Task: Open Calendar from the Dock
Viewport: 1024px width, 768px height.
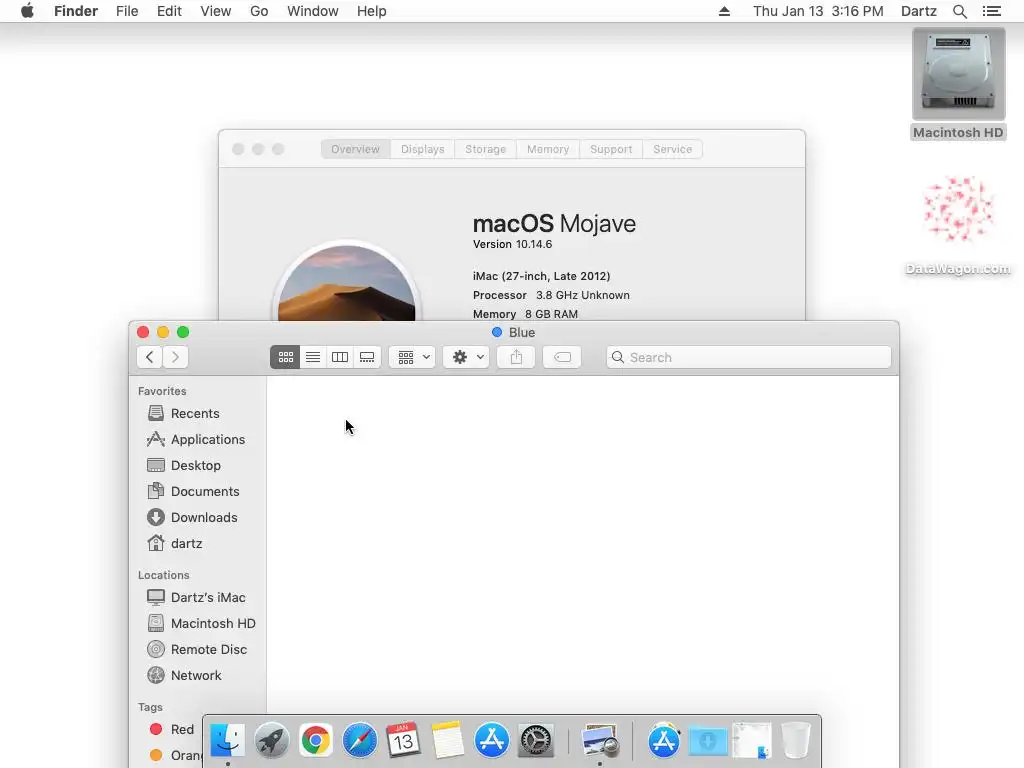Action: pyautogui.click(x=404, y=741)
